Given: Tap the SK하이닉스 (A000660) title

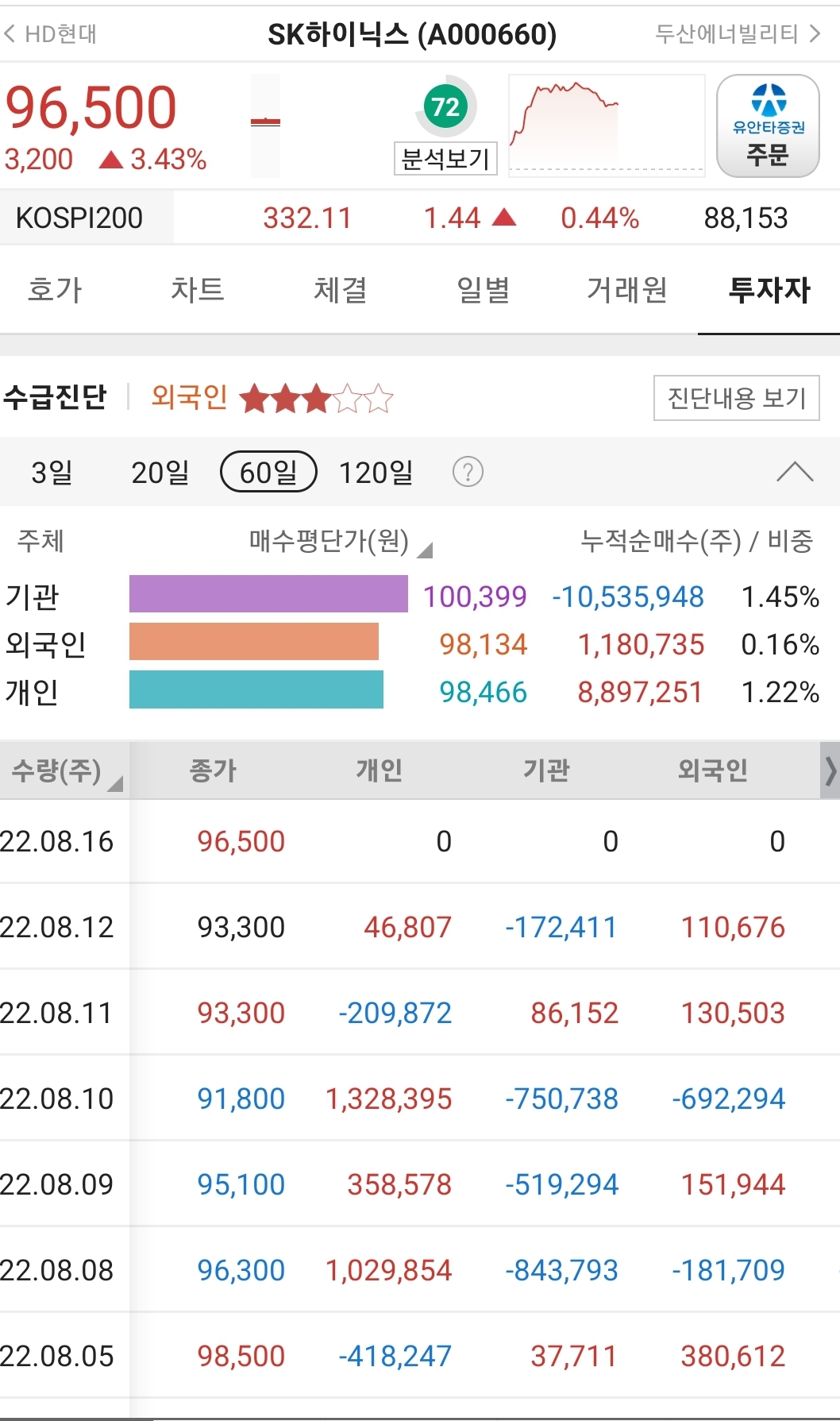Looking at the screenshot, I should (412, 34).
